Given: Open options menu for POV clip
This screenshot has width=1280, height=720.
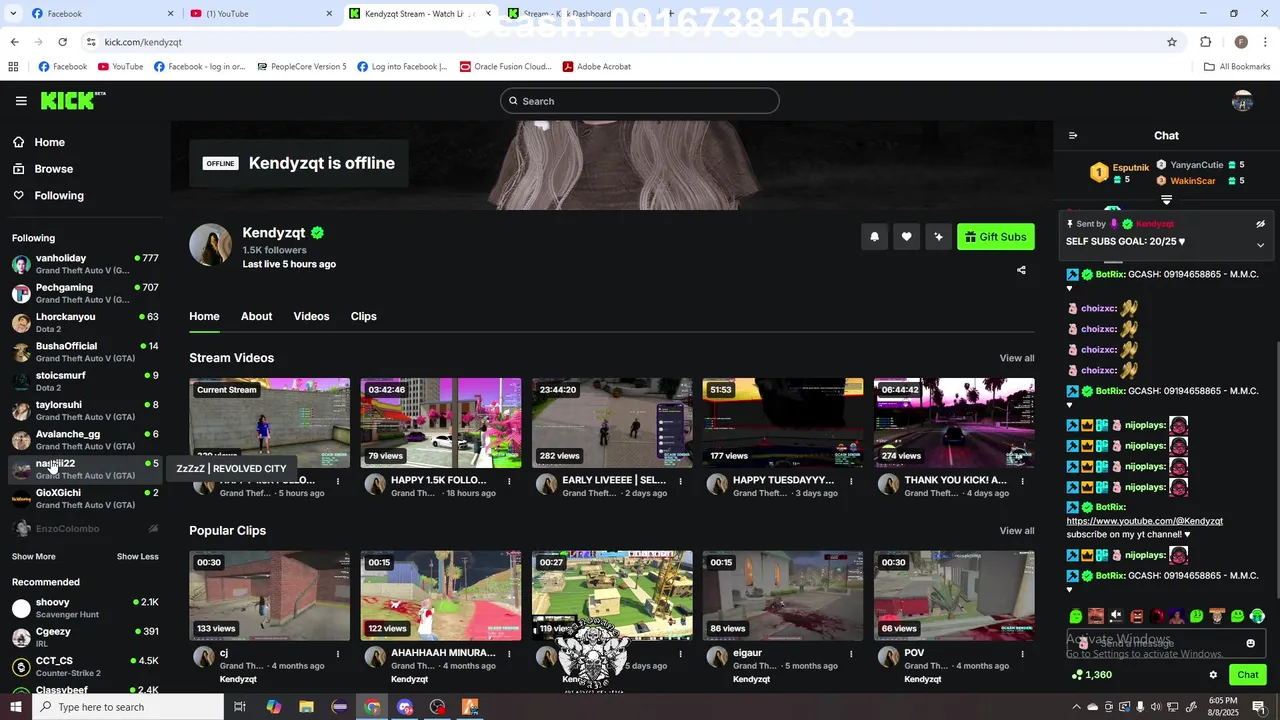Looking at the screenshot, I should 1022,654.
